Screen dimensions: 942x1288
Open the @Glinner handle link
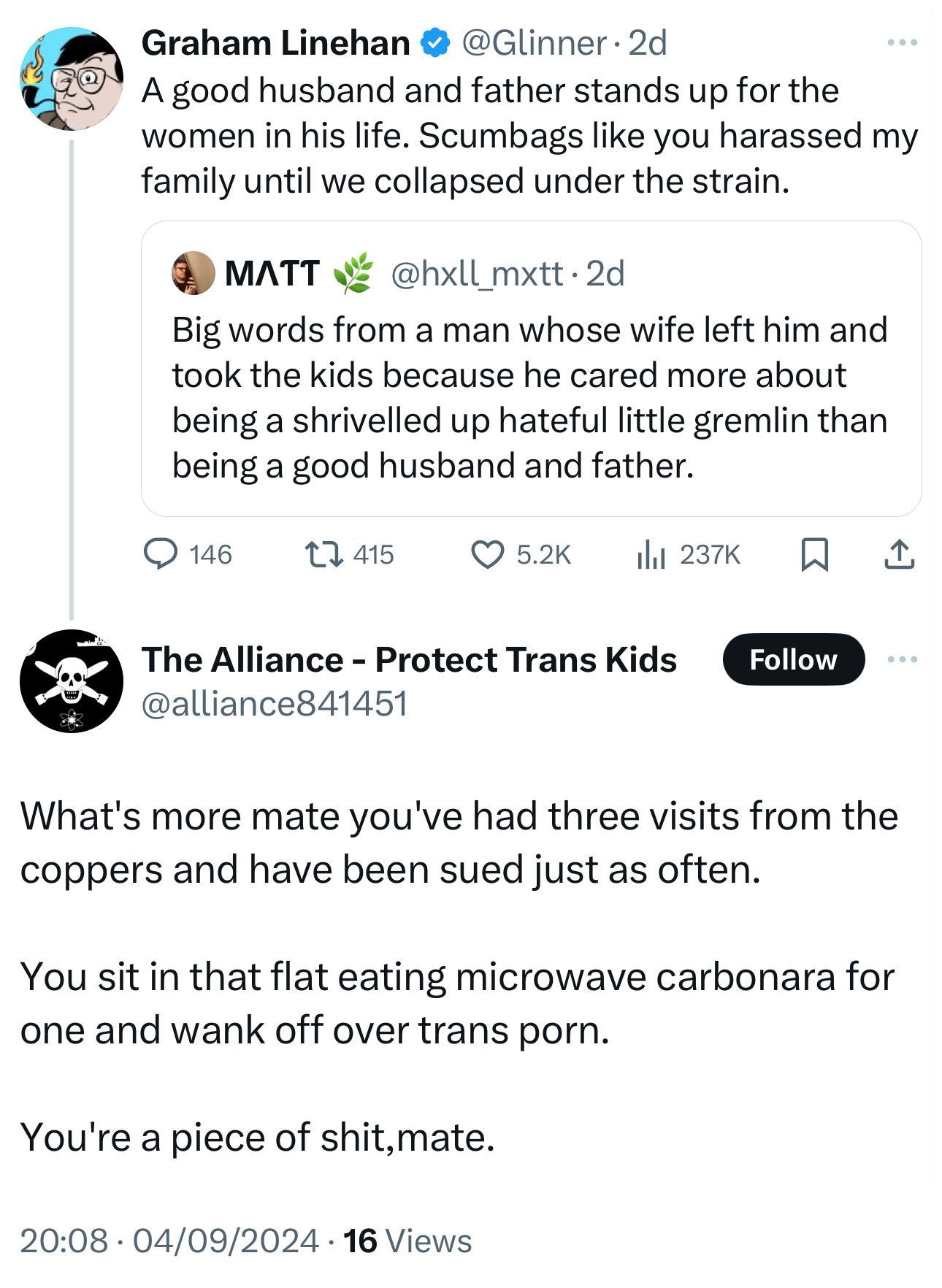(x=534, y=44)
